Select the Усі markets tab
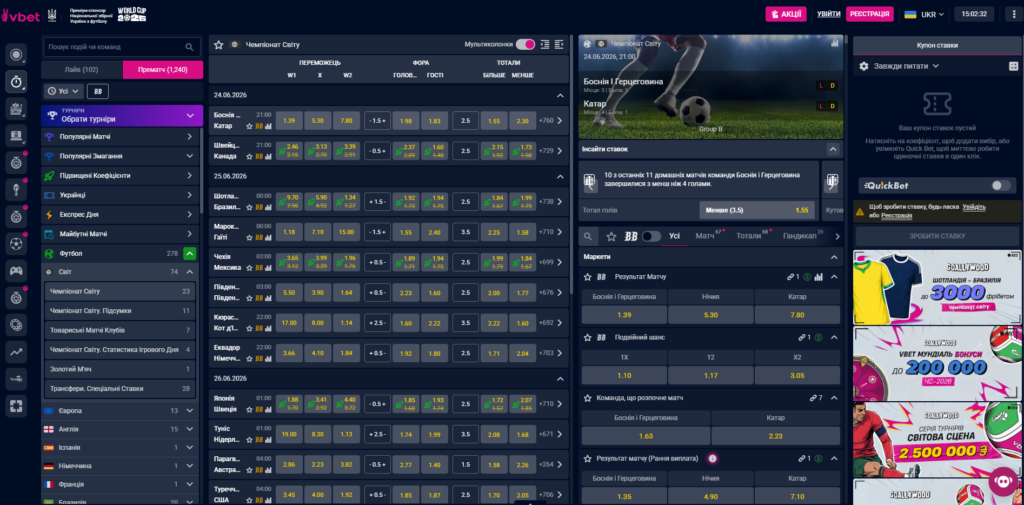Image resolution: width=1024 pixels, height=505 pixels. [675, 236]
